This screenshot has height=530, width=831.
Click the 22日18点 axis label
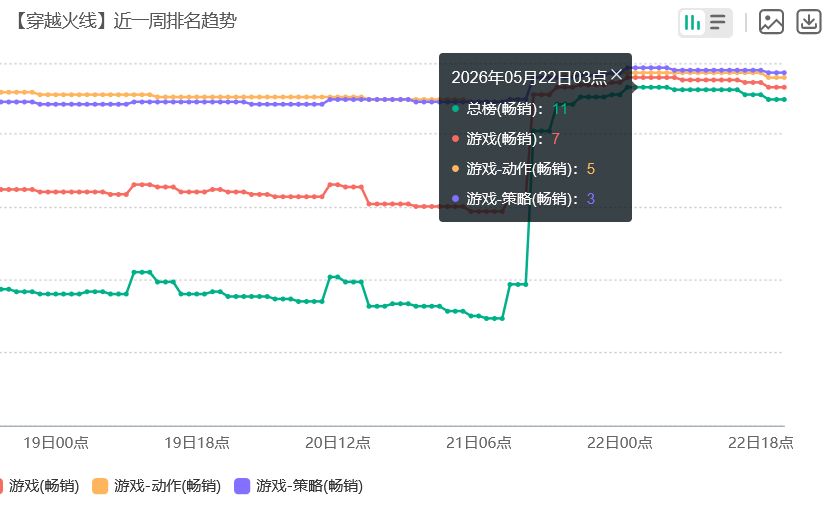click(761, 443)
